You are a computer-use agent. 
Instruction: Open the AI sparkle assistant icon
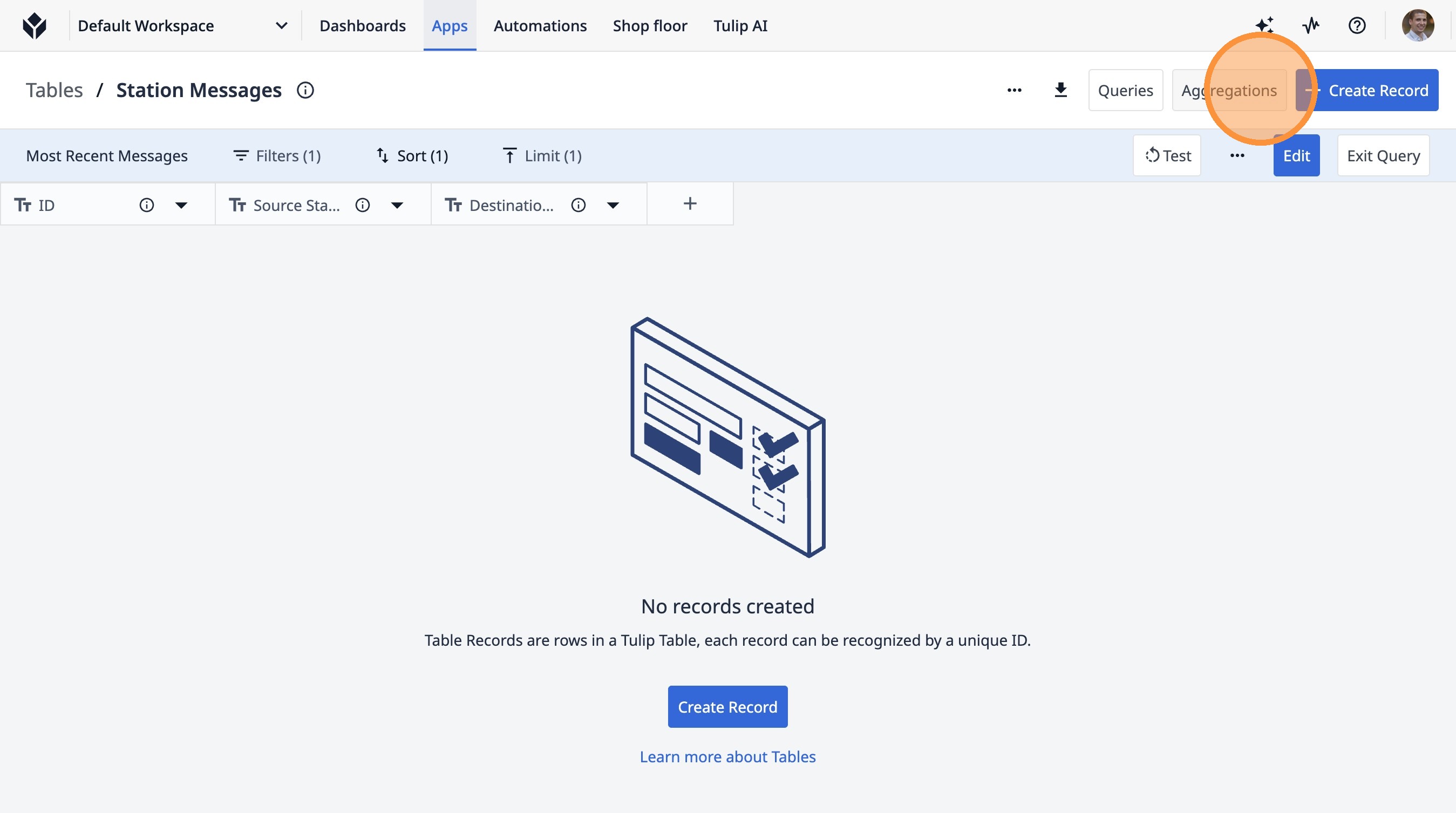(x=1264, y=25)
